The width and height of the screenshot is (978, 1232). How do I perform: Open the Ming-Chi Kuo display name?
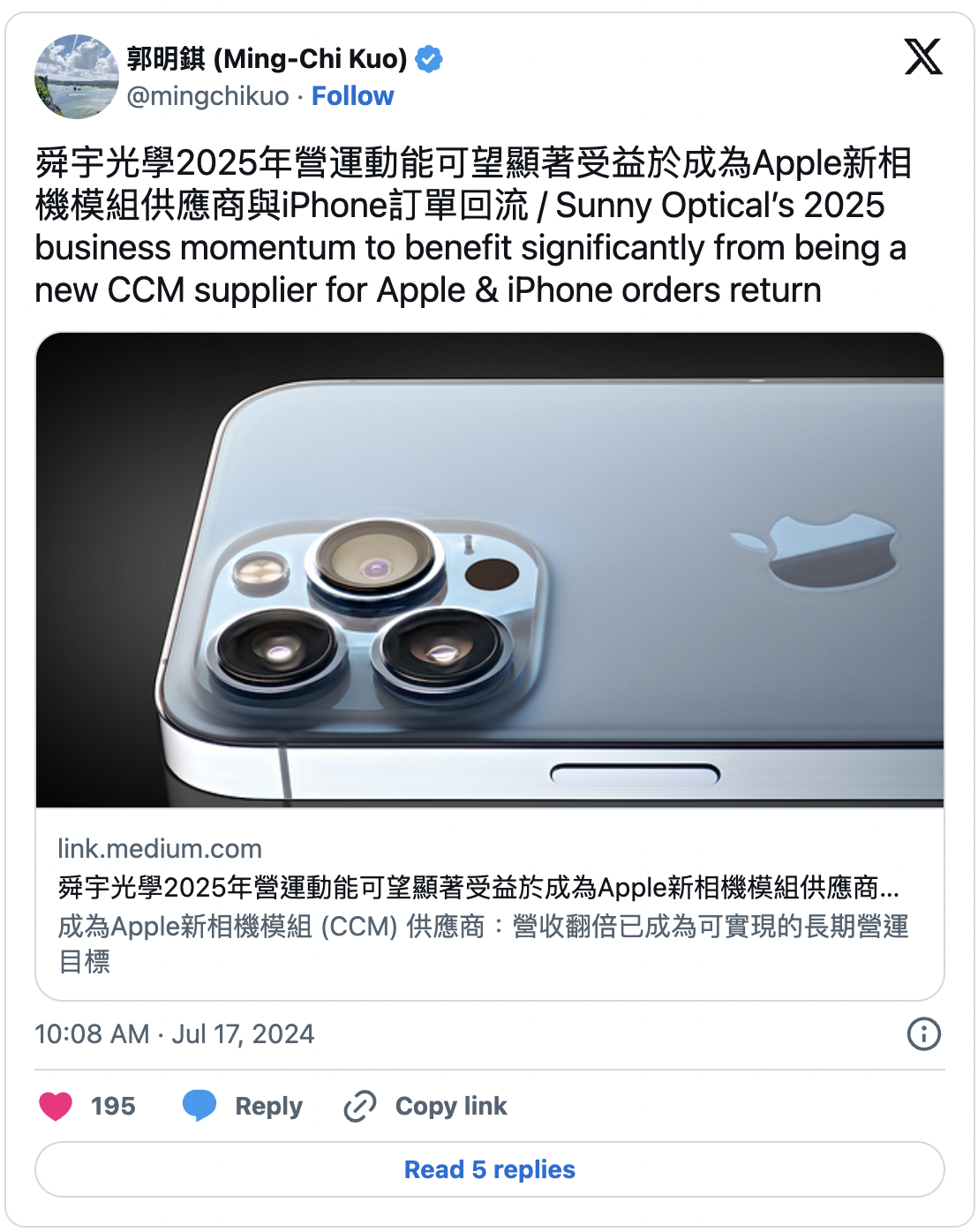pyautogui.click(x=267, y=59)
